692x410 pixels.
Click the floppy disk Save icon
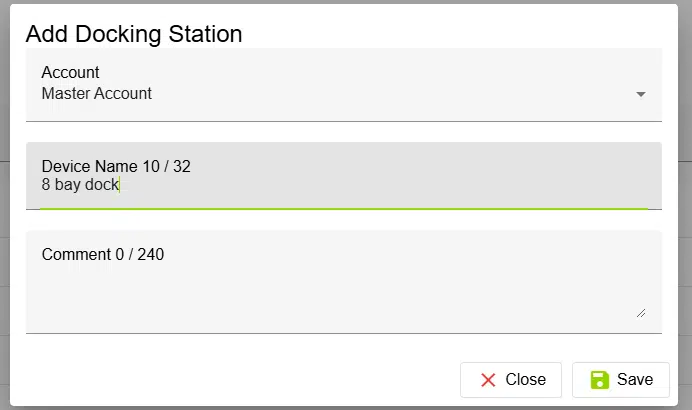tap(600, 379)
